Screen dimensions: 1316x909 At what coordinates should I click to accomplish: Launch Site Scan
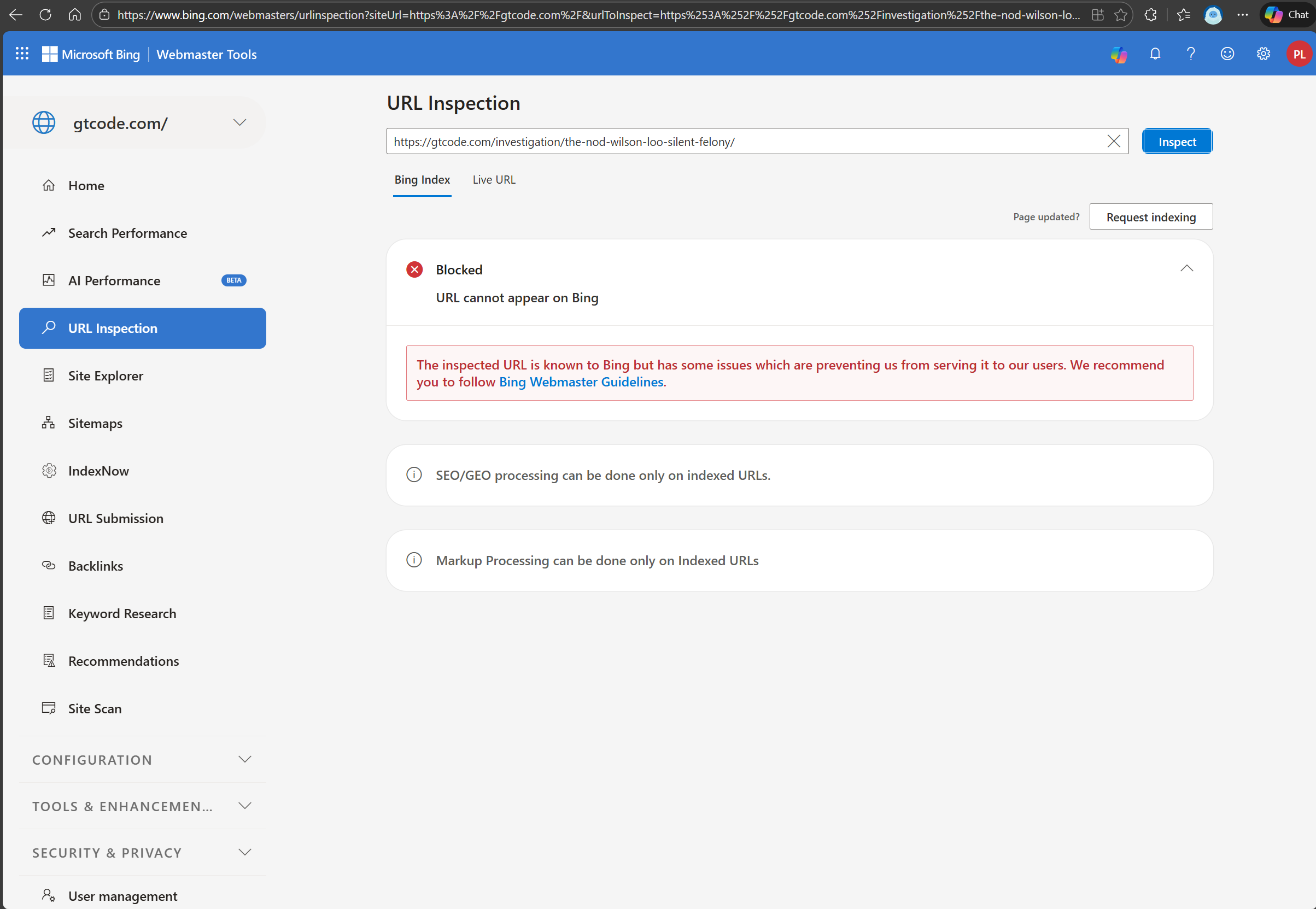tap(95, 708)
